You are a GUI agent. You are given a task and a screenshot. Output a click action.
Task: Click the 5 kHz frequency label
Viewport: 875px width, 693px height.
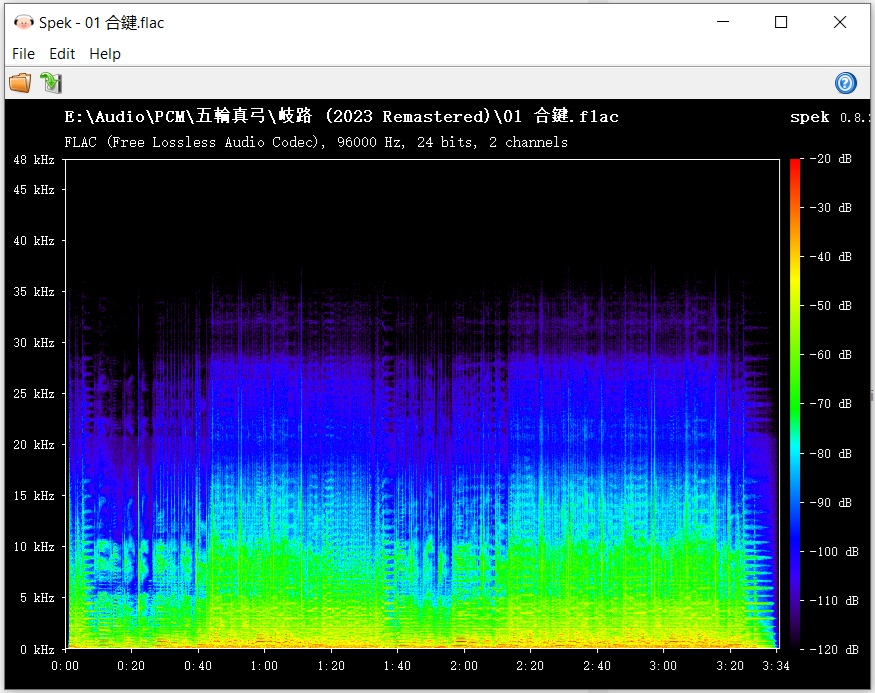[x=37, y=598]
